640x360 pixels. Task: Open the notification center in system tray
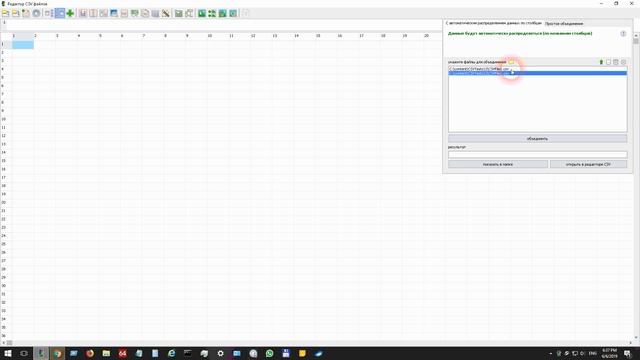click(627, 353)
